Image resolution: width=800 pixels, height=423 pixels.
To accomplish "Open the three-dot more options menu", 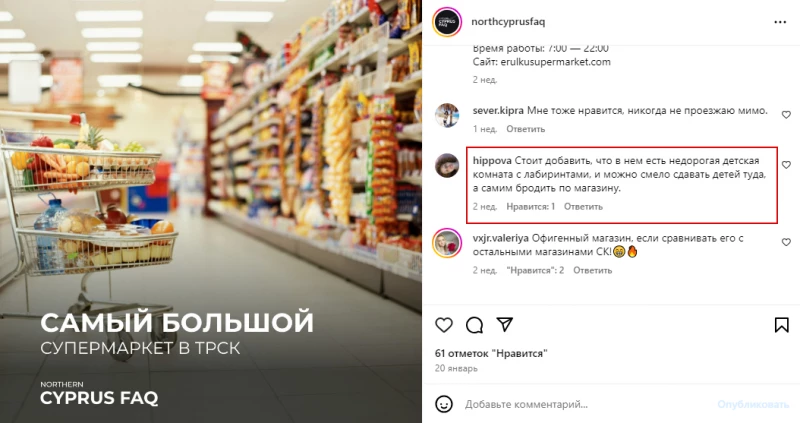I will point(780,22).
